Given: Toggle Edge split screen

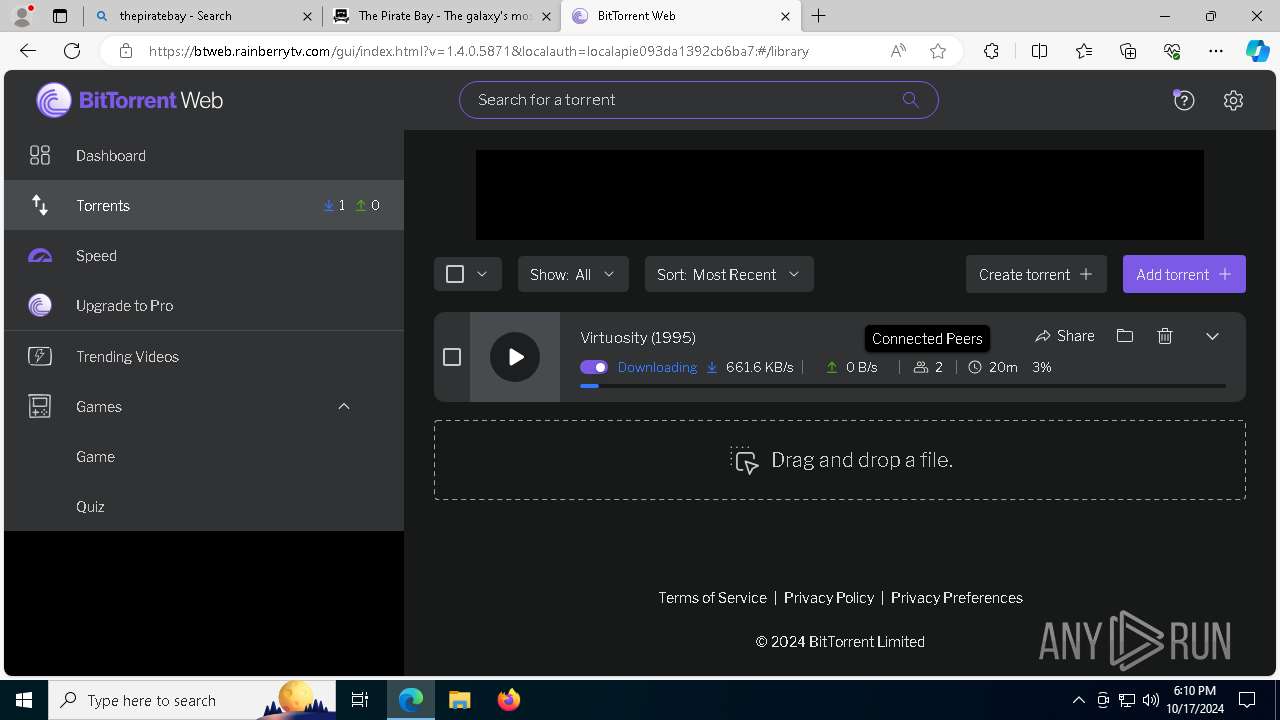Looking at the screenshot, I should coord(1039,51).
